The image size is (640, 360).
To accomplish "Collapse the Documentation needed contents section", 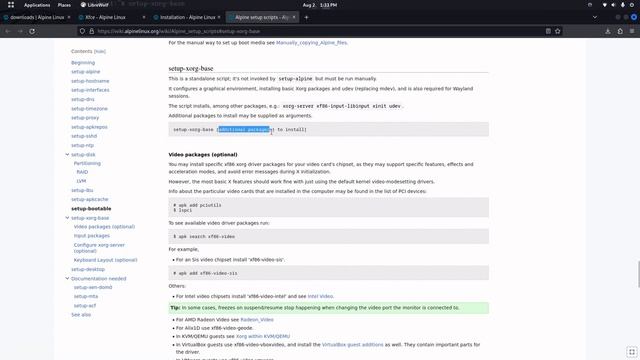I will coord(67,279).
